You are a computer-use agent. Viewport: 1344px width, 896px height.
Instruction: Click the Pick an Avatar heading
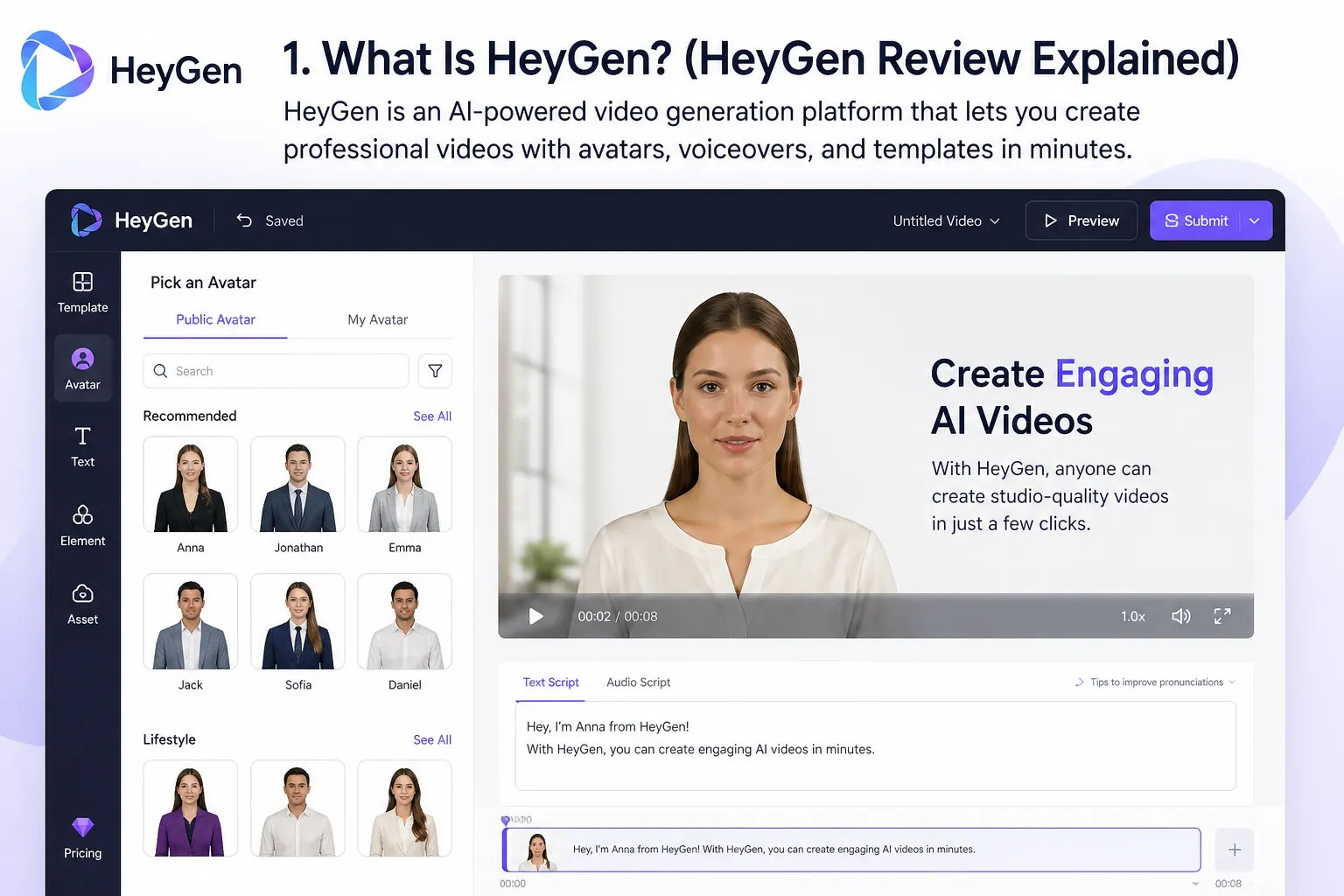[203, 283]
